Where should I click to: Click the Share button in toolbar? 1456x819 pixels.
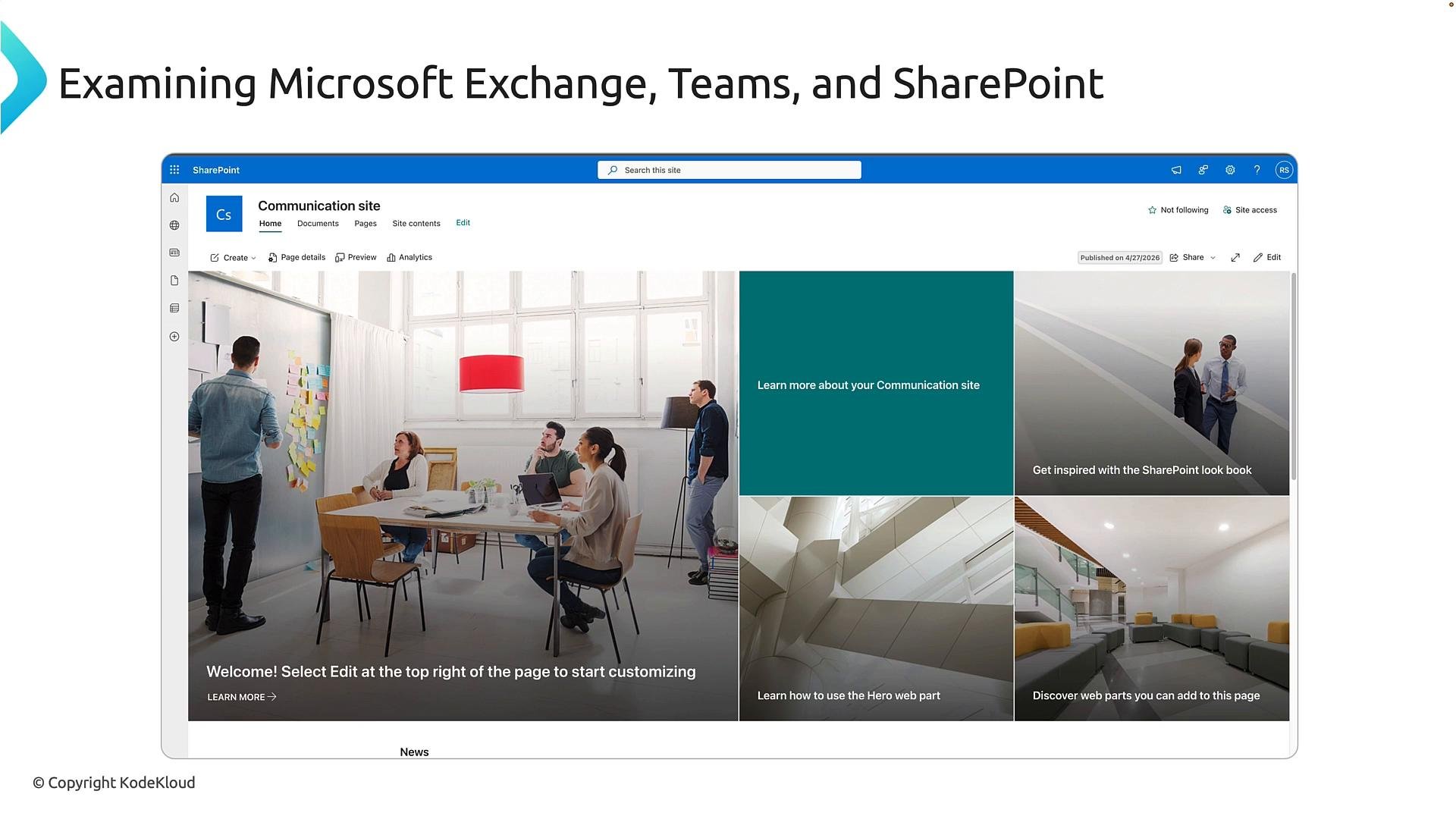pyautogui.click(x=1187, y=258)
